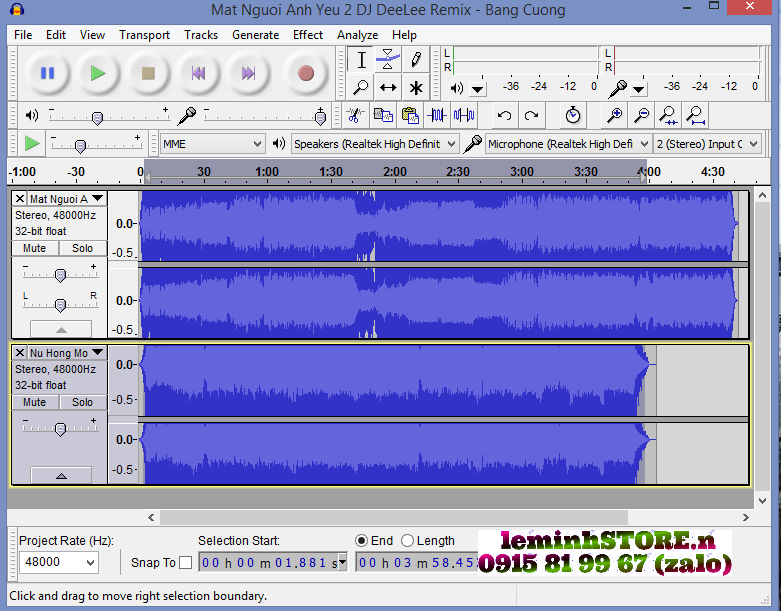Select the Zoom magnifier tool
Image resolution: width=781 pixels, height=611 pixels.
point(362,88)
